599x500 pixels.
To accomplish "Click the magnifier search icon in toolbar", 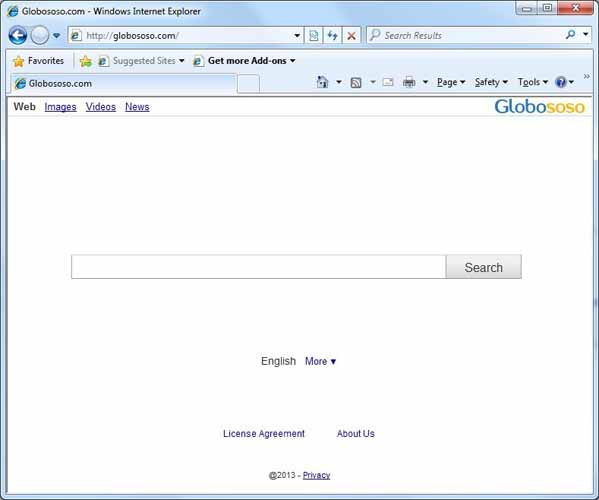I will tap(570, 35).
